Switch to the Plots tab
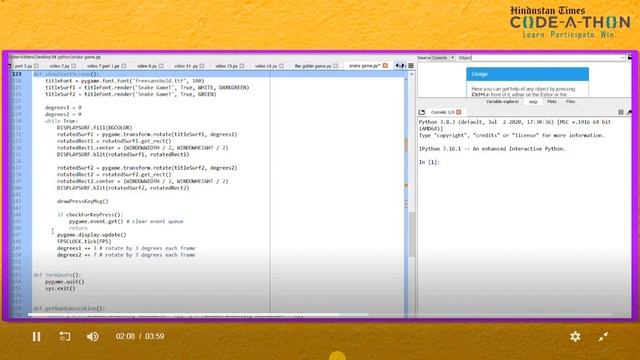The height and width of the screenshot is (360, 640). (552, 102)
